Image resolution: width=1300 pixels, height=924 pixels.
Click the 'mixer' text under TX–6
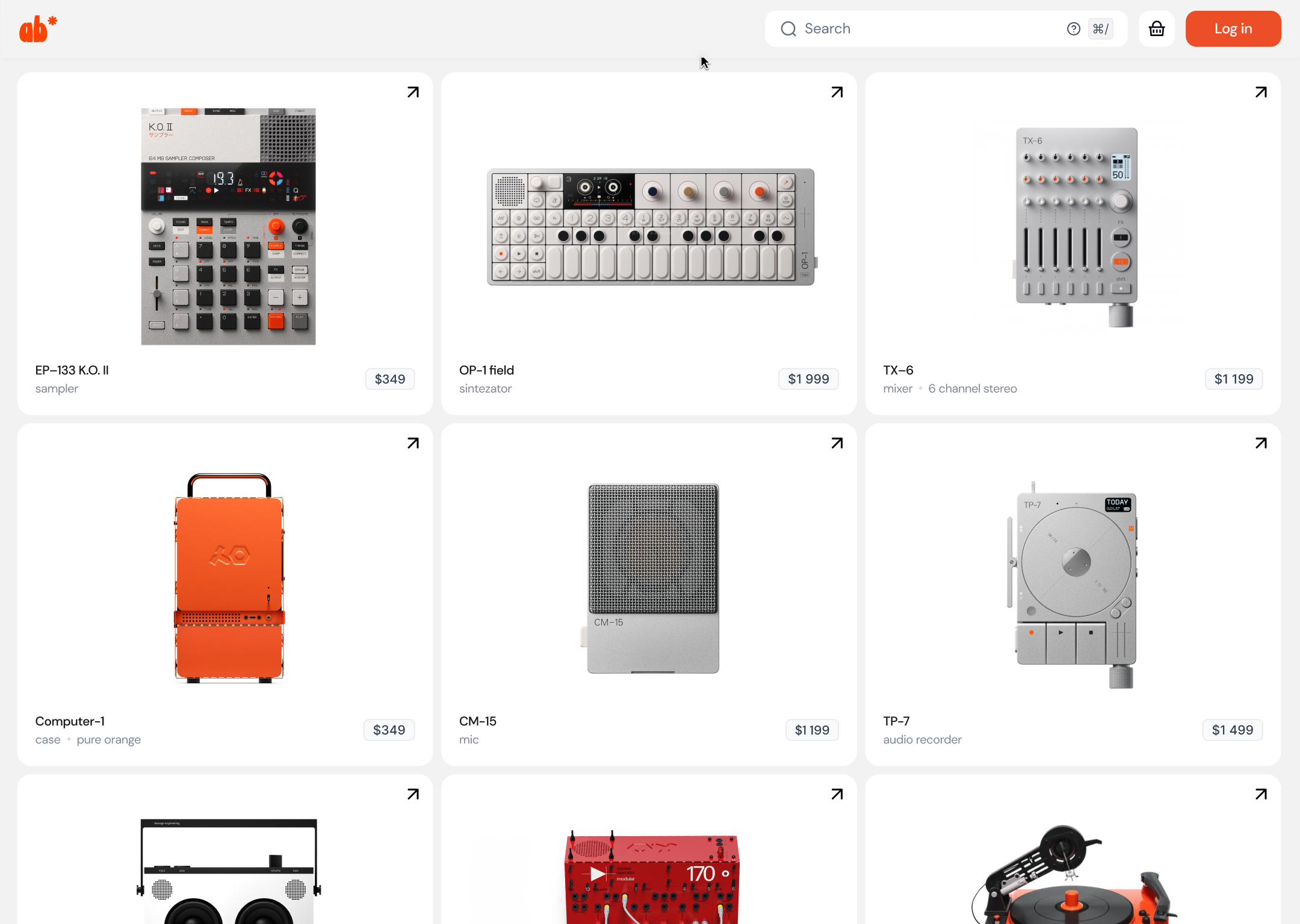coord(897,389)
